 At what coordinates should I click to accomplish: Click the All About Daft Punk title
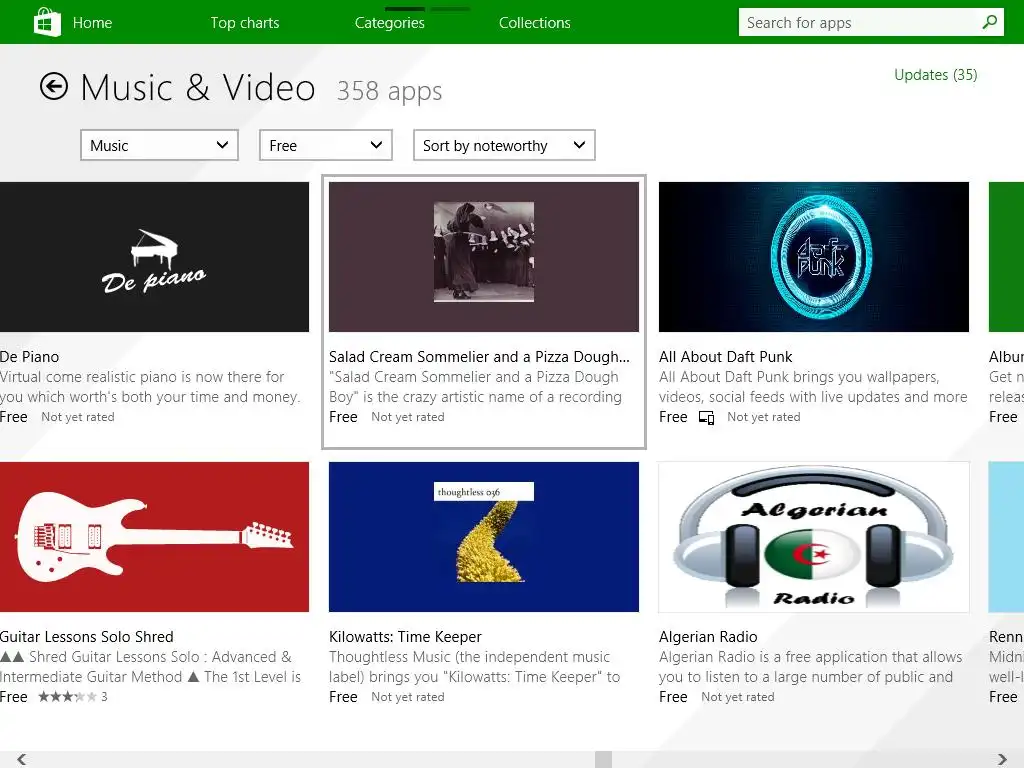click(726, 357)
